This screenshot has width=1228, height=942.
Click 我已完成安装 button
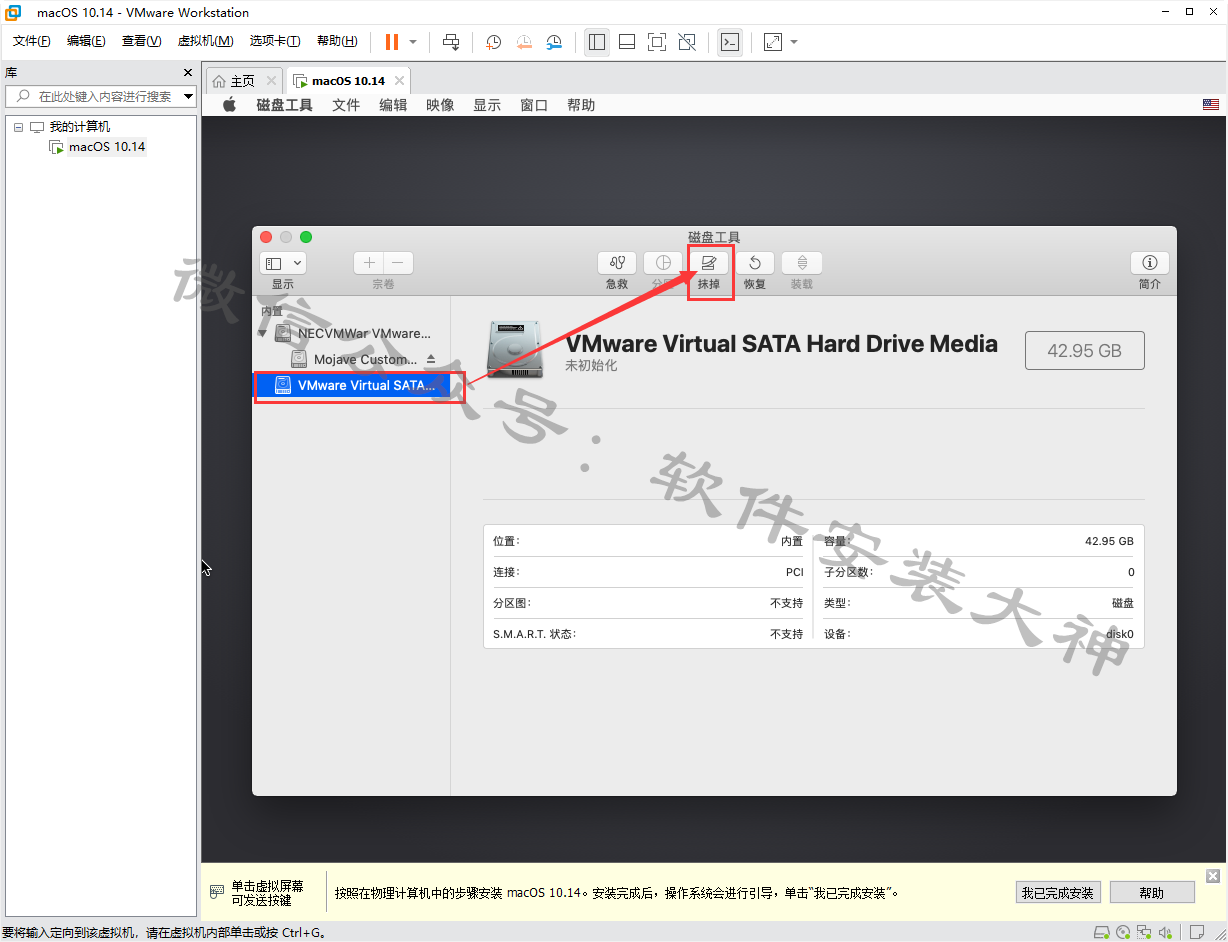pyautogui.click(x=1058, y=893)
